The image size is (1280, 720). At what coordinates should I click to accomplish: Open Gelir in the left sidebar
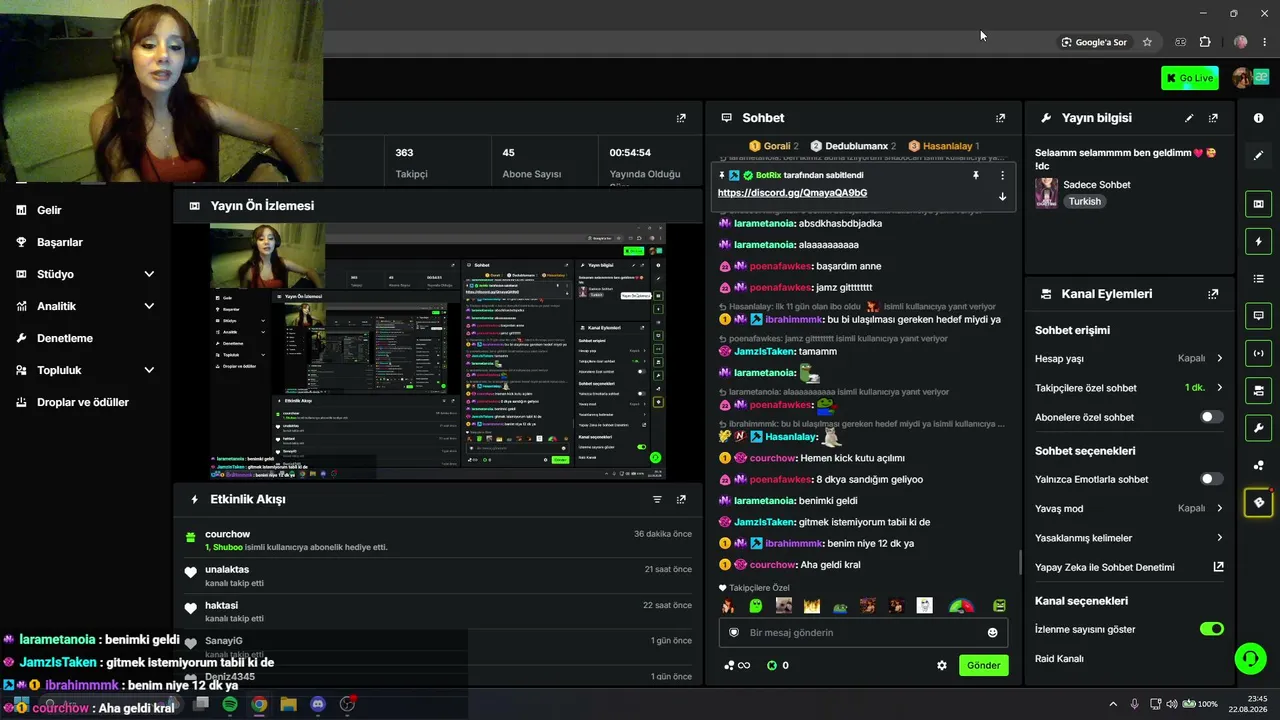pyautogui.click(x=49, y=210)
